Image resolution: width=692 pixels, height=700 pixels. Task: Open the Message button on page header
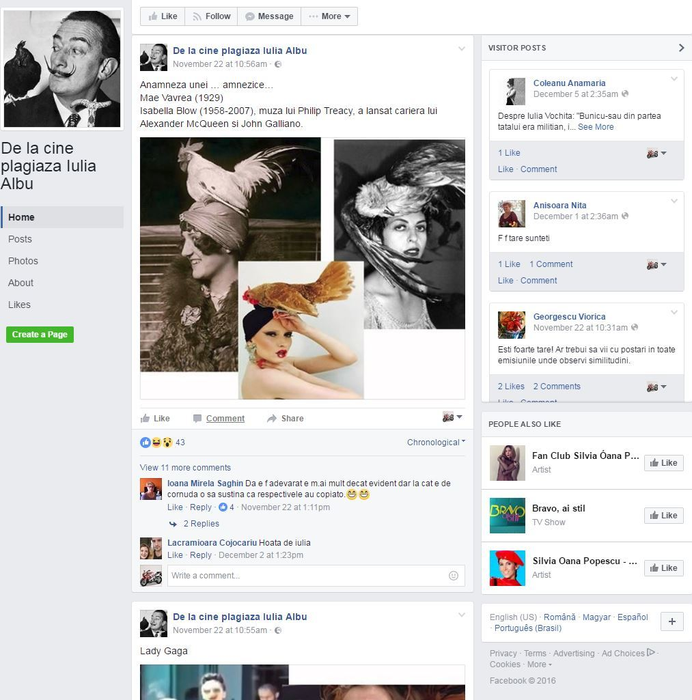pyautogui.click(x=269, y=17)
